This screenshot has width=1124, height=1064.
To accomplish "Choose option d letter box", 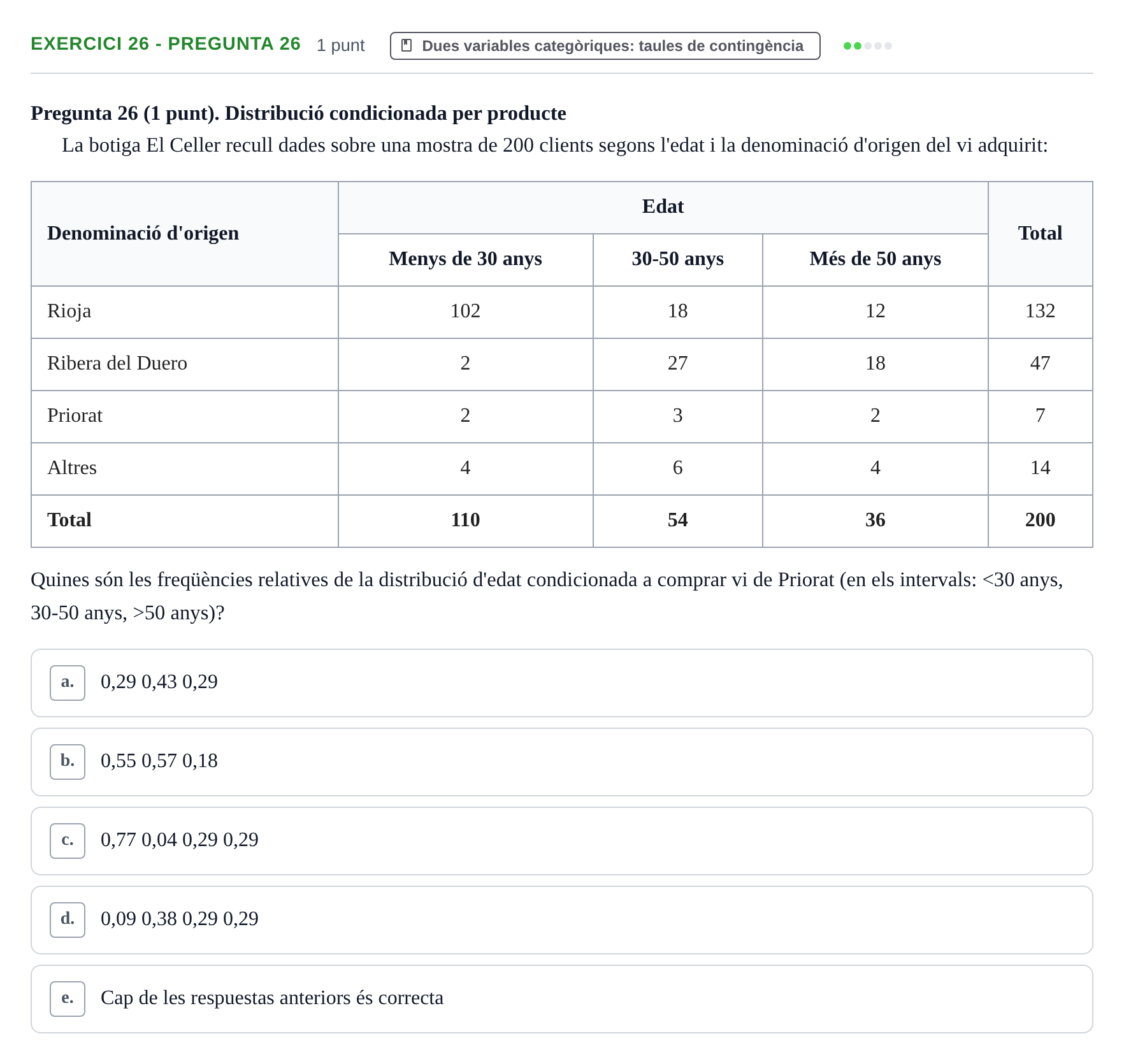I will 68,920.
